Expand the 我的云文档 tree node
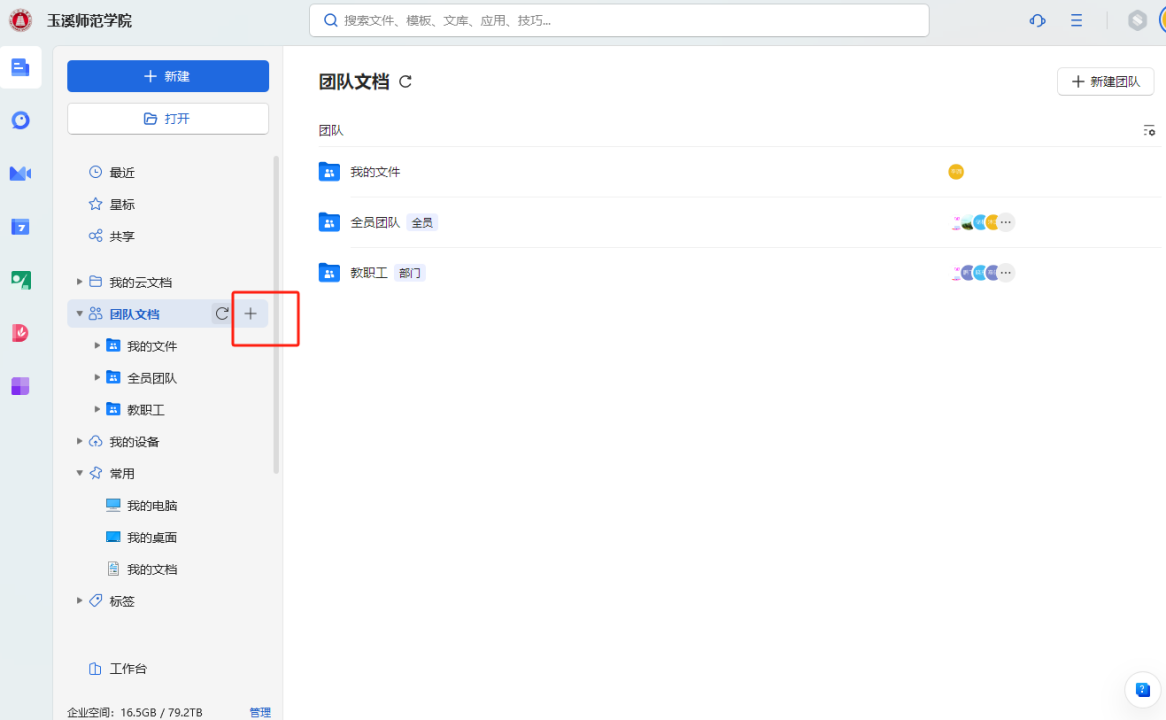The image size is (1166, 720). click(x=80, y=282)
